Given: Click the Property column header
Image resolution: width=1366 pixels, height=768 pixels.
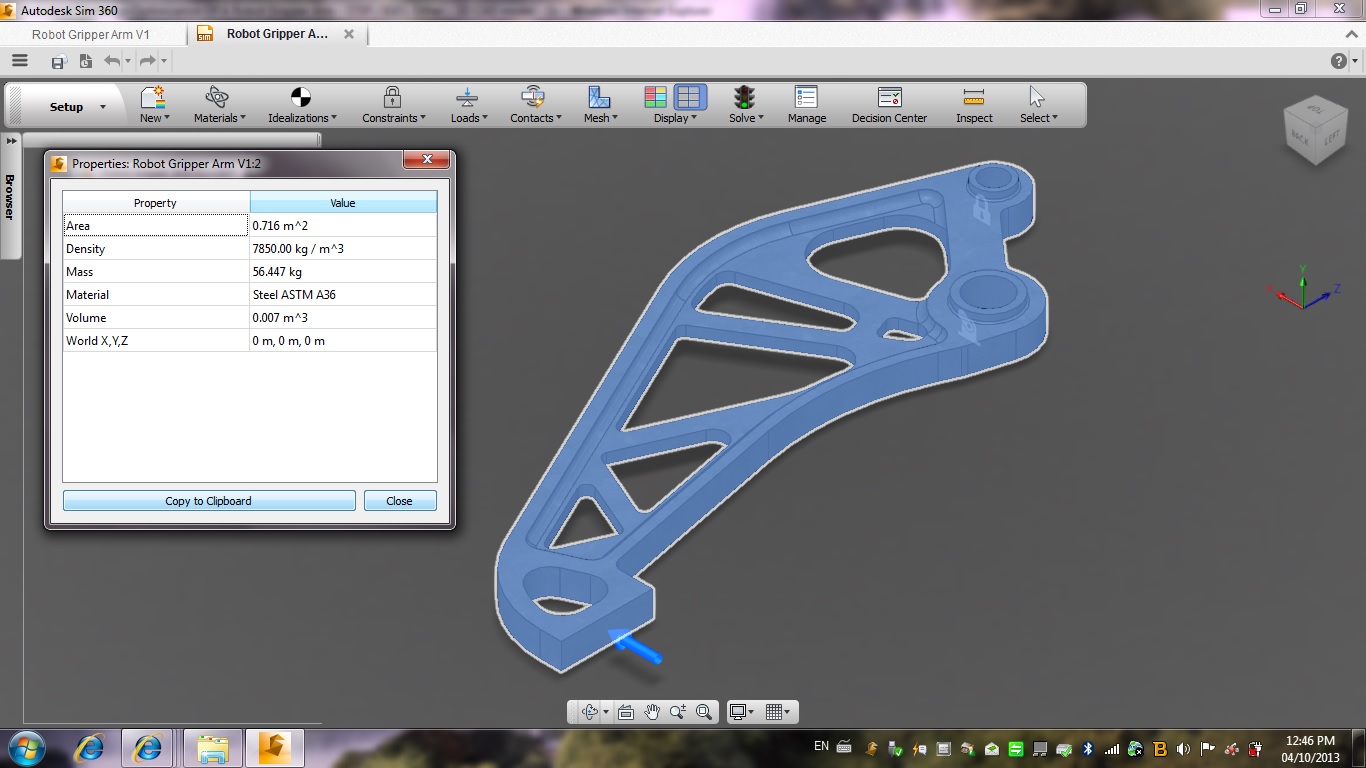Looking at the screenshot, I should 156,202.
